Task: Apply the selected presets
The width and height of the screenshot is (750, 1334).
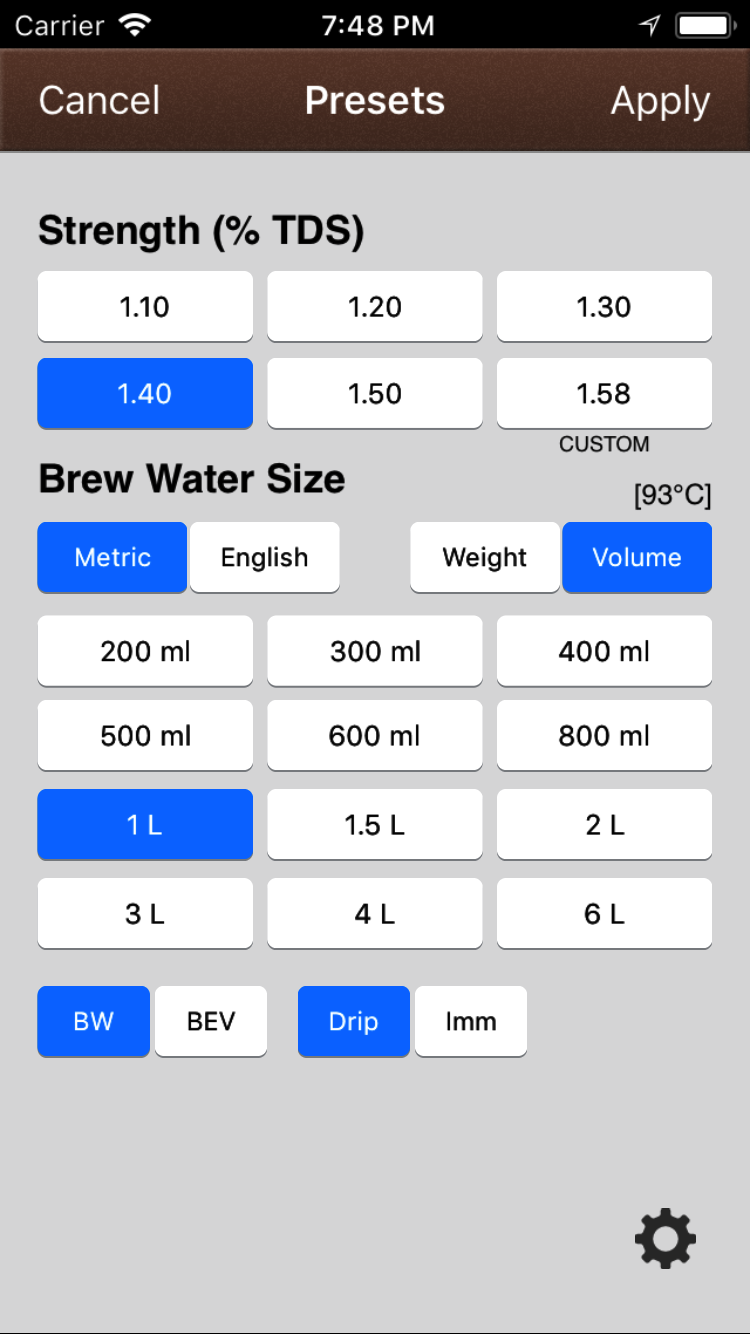Action: click(x=660, y=101)
